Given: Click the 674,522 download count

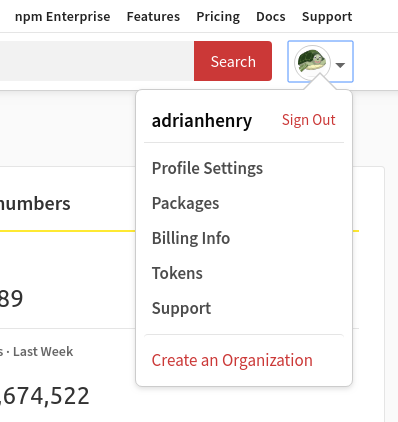Looking at the screenshot, I should pos(45,396).
